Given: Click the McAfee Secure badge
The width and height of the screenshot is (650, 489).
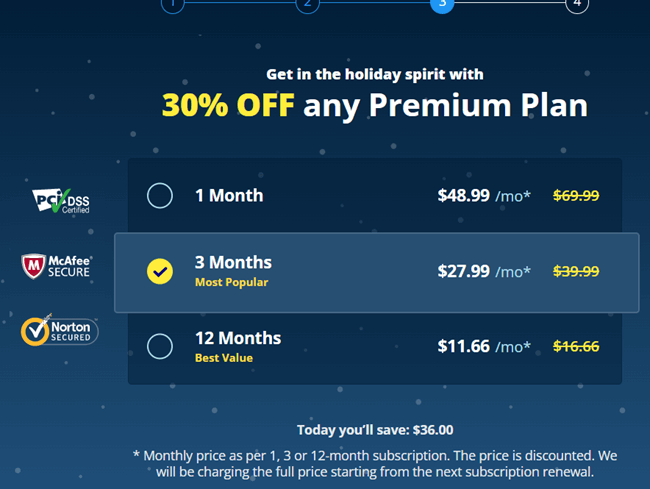Looking at the screenshot, I should coord(56,265).
